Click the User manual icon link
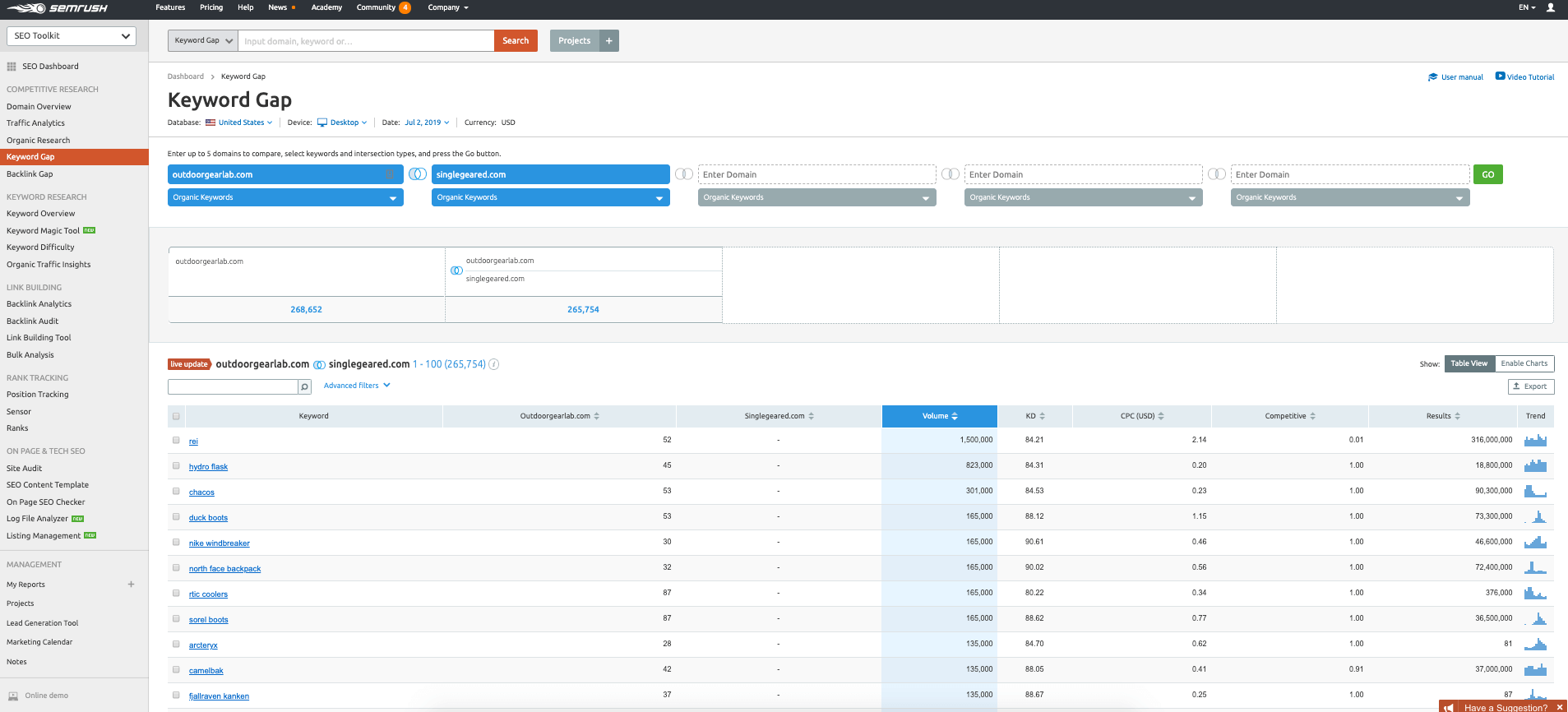This screenshot has width=1568, height=712. [x=1432, y=77]
